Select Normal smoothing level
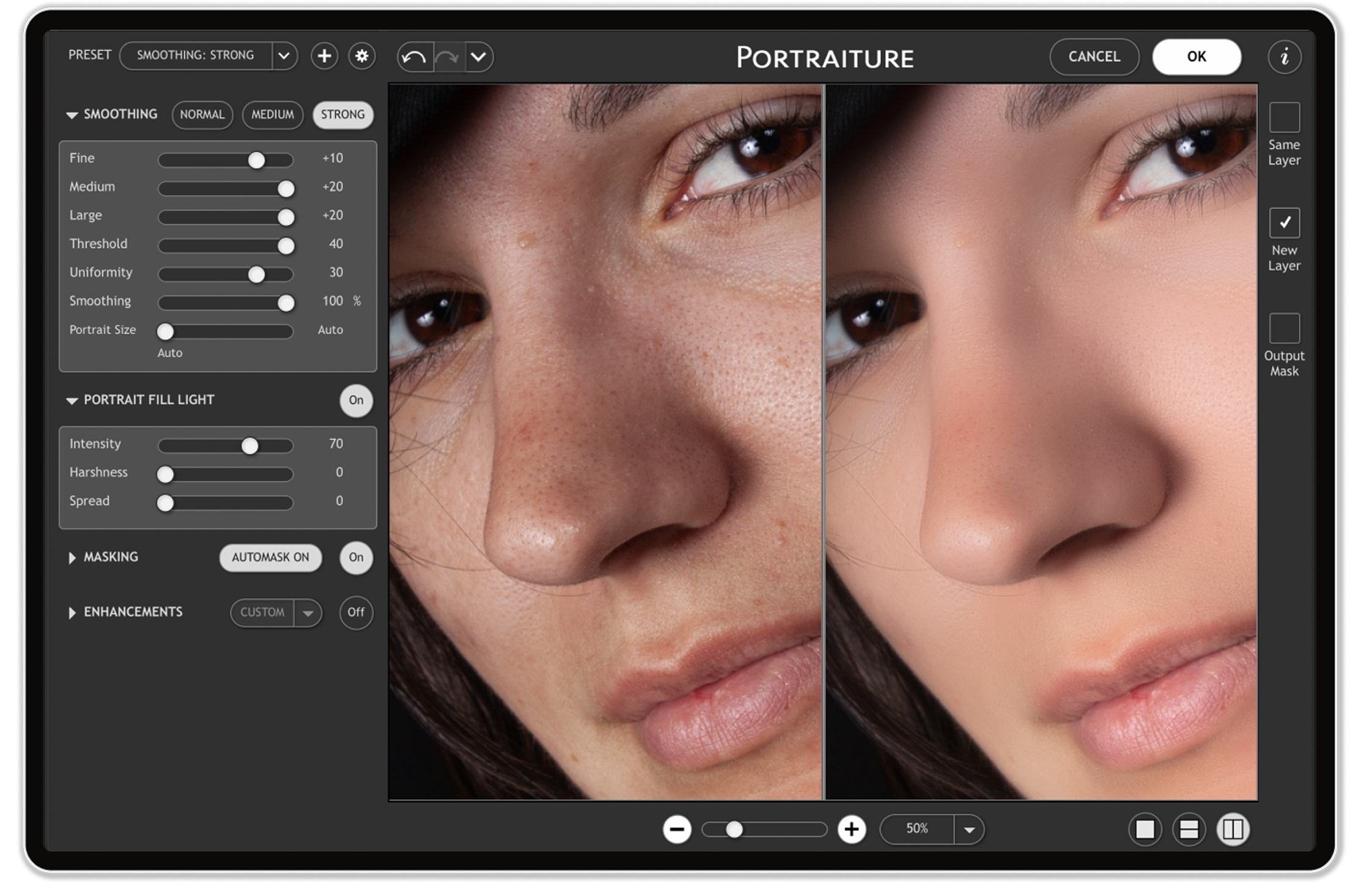Image resolution: width=1372 pixels, height=889 pixels. coord(202,115)
